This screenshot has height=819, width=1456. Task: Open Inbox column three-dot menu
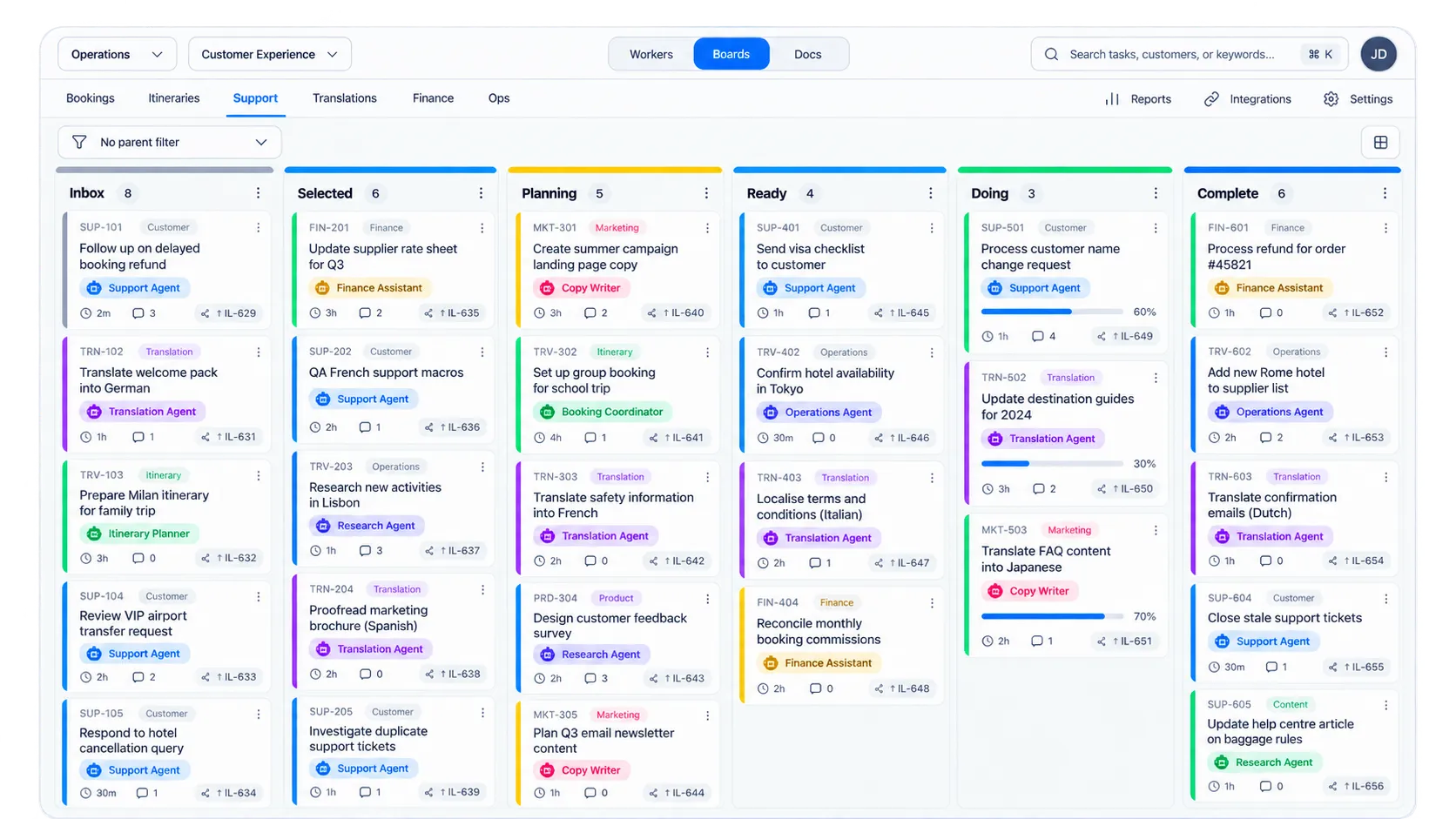click(x=258, y=193)
